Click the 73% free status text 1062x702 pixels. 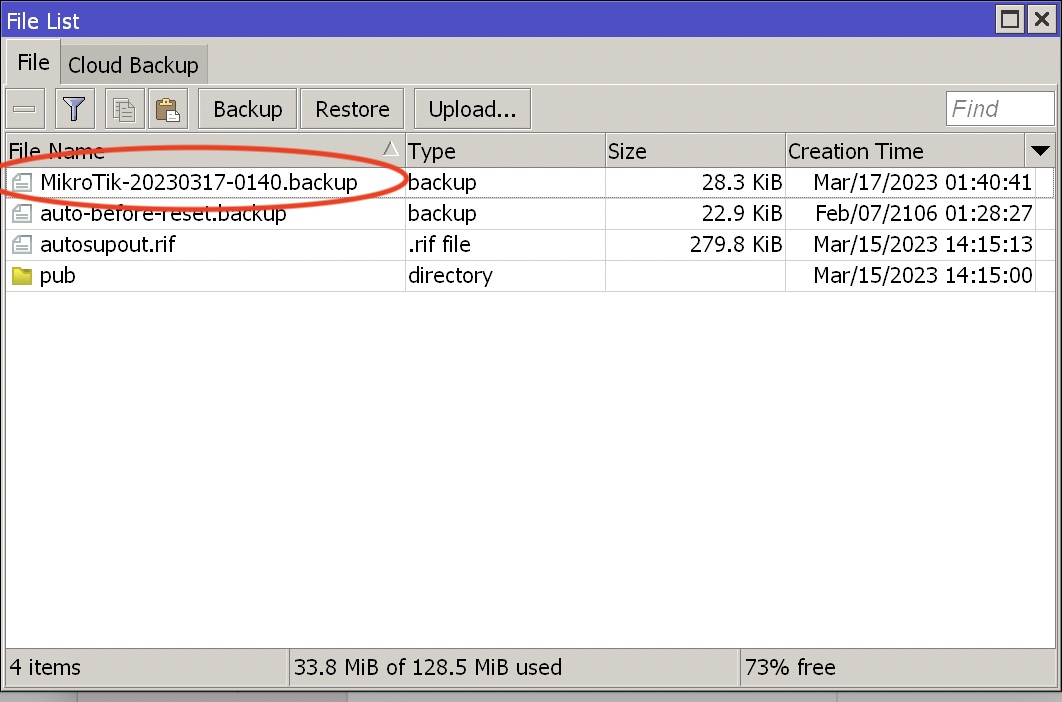(x=790, y=667)
